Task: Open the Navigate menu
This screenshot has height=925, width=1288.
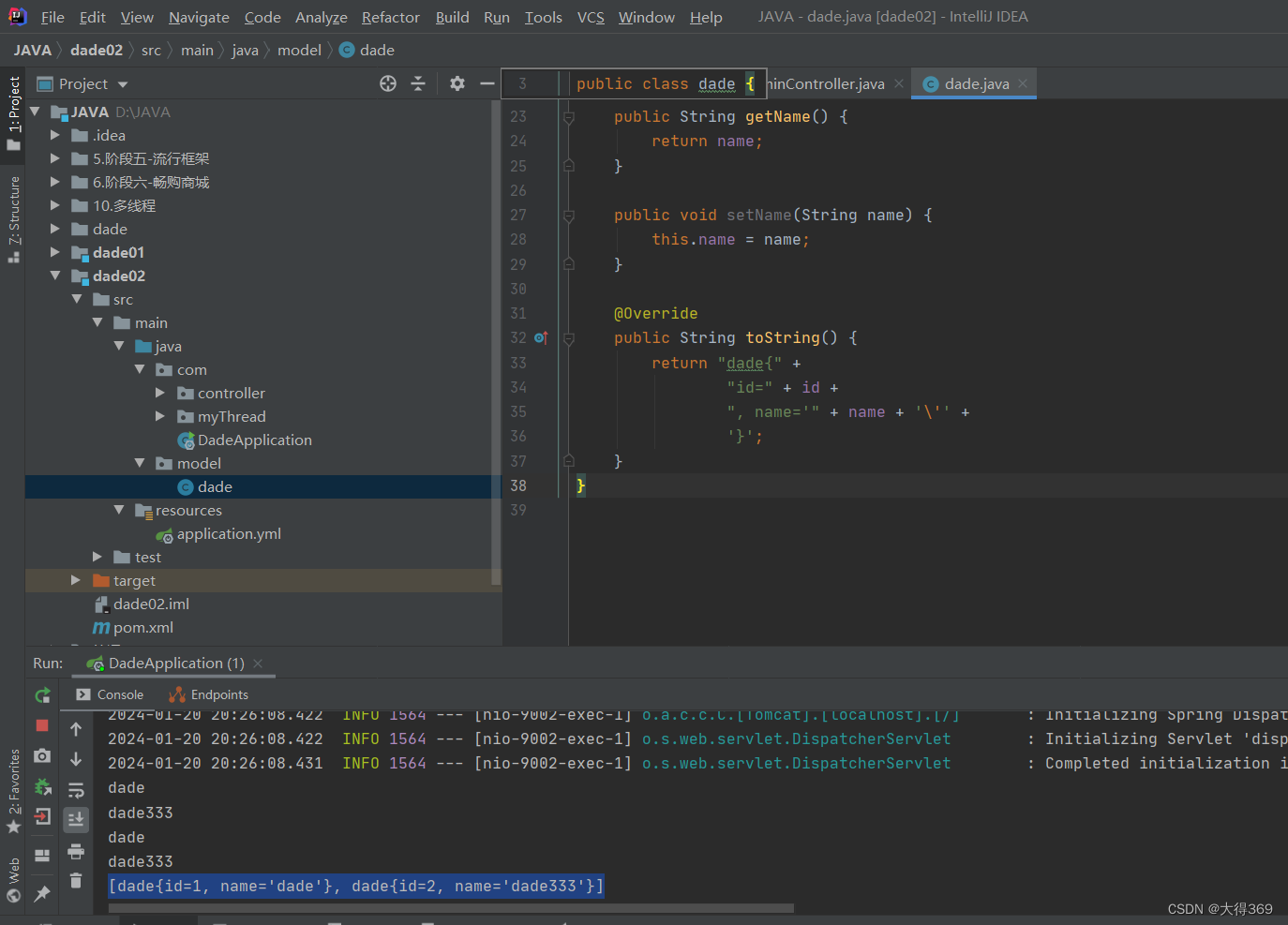Action: click(199, 17)
